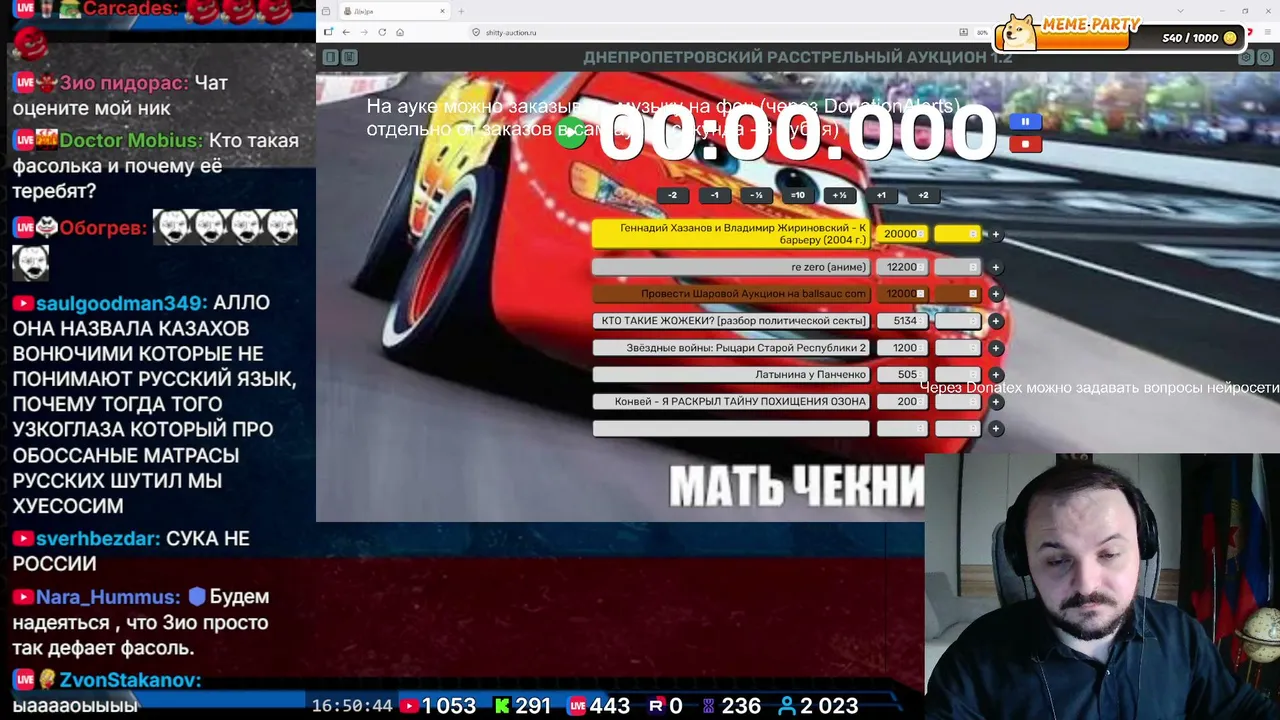Click the help icon right of the auction title
This screenshot has height=720, width=1280.
tap(1265, 57)
